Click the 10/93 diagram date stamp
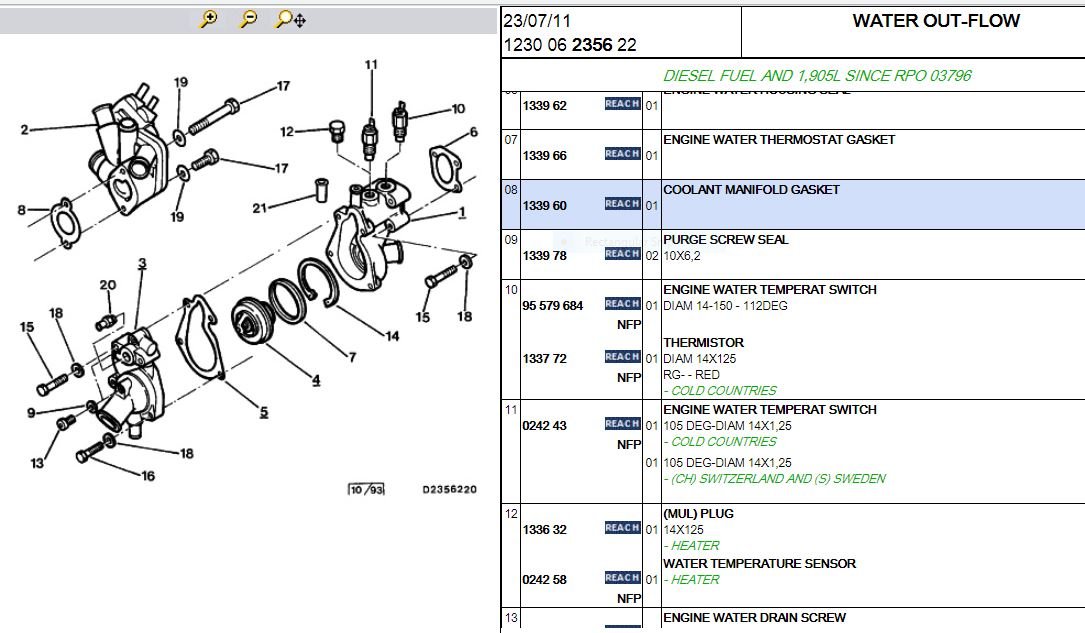This screenshot has width=1085, height=633. [366, 489]
